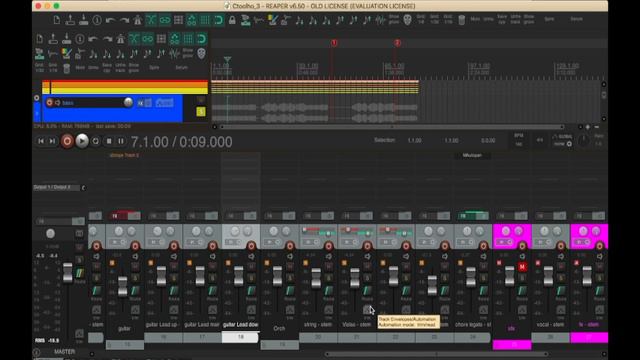Go to project end in the transport
The width and height of the screenshot is (640, 360).
(x=52, y=141)
